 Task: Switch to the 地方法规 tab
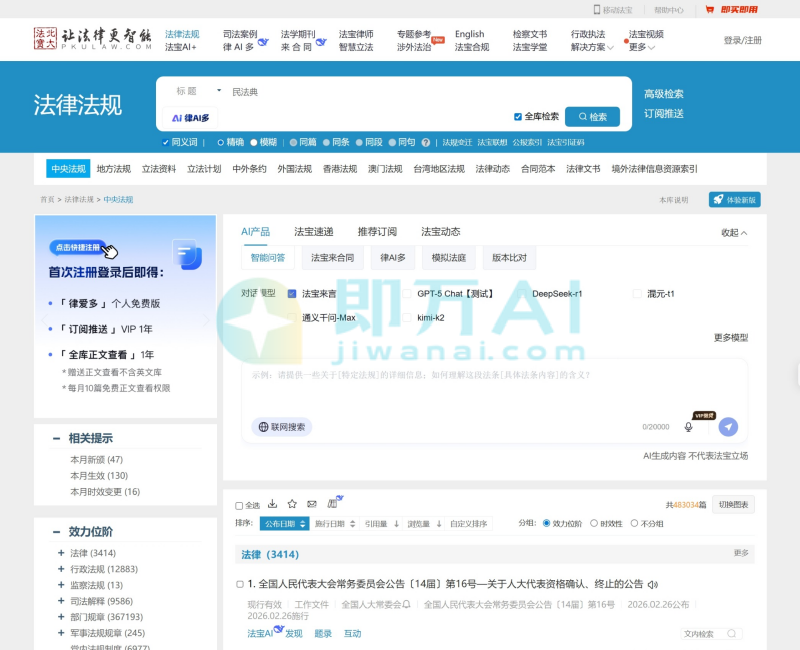click(113, 169)
